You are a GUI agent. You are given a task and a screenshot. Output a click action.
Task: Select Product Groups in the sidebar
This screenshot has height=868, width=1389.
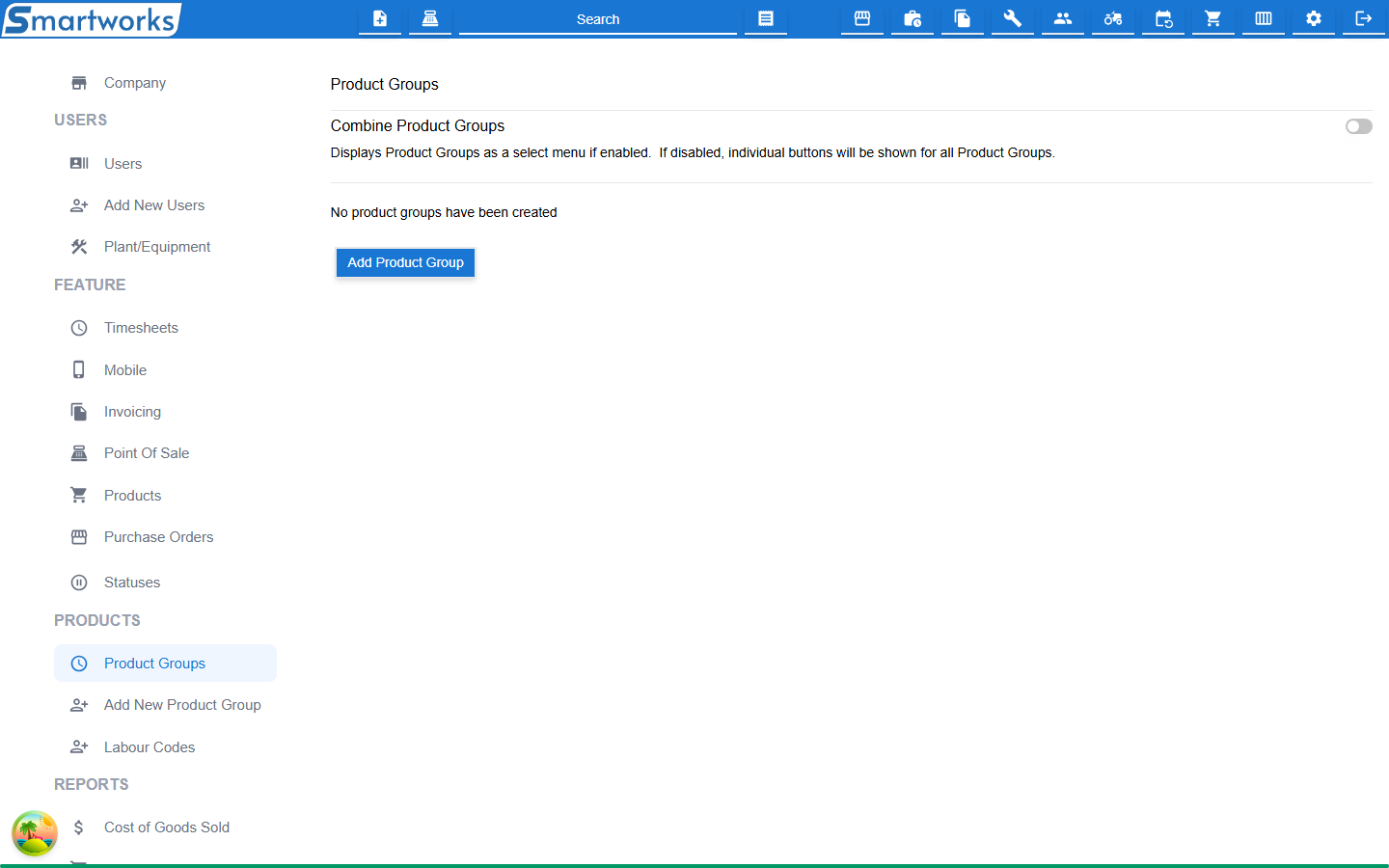pos(165,664)
